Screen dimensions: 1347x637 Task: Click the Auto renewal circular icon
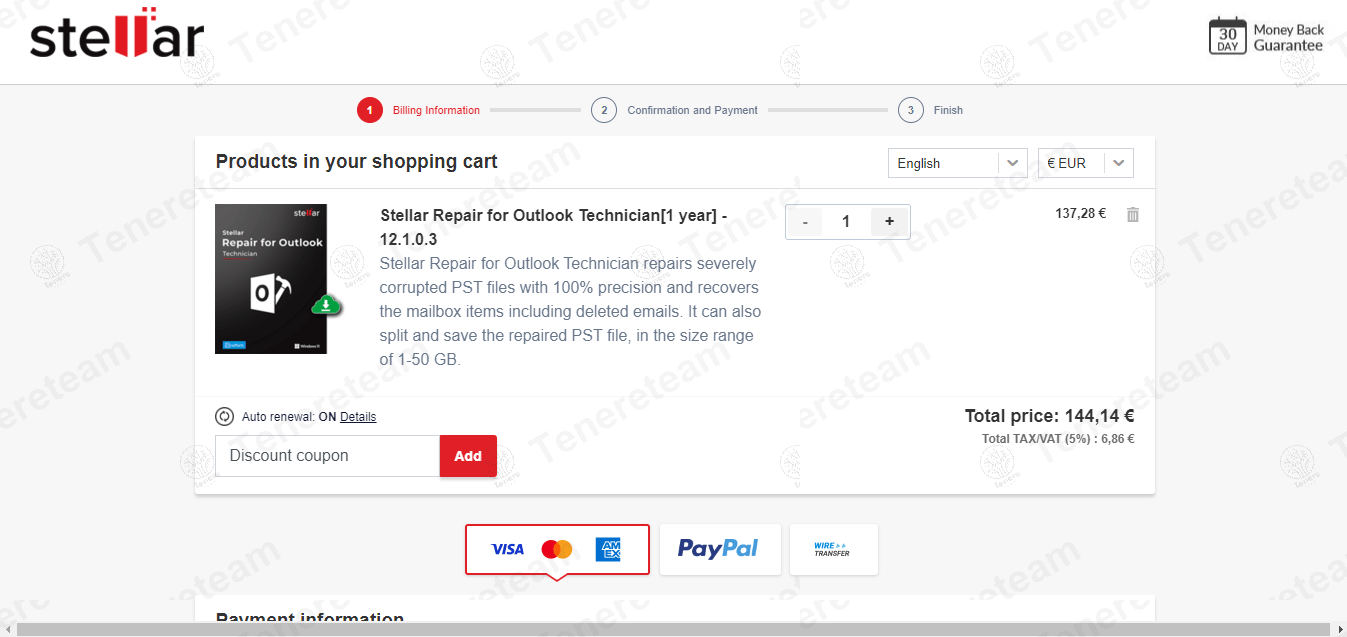point(224,417)
